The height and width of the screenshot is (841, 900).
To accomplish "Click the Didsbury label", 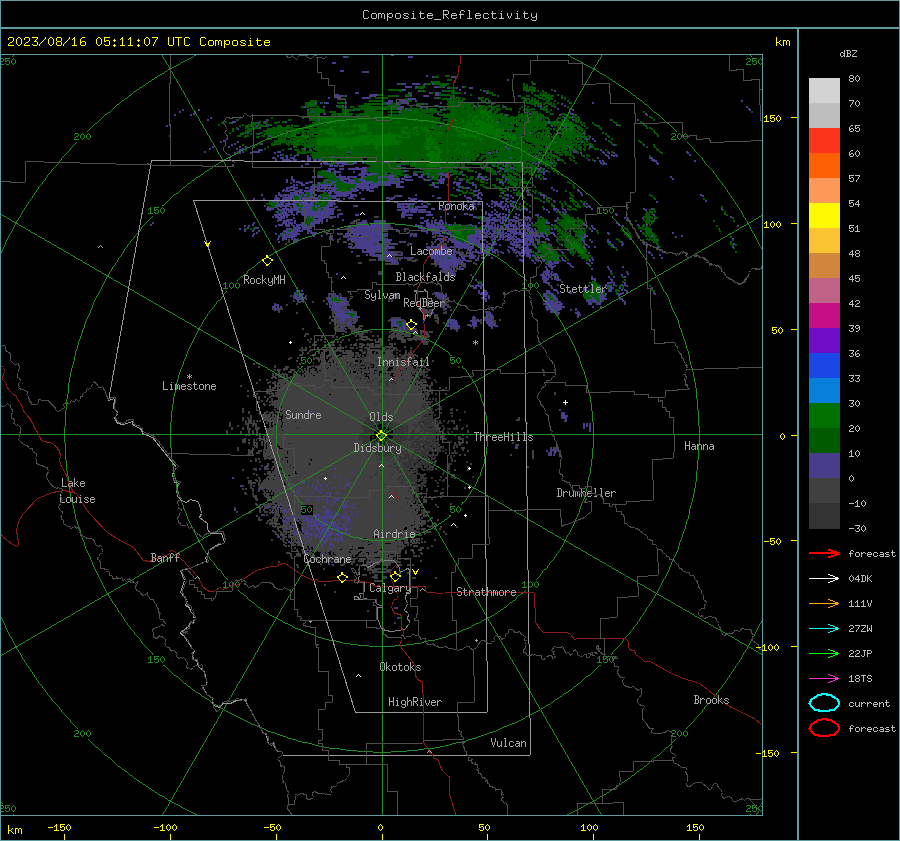I will 378,448.
